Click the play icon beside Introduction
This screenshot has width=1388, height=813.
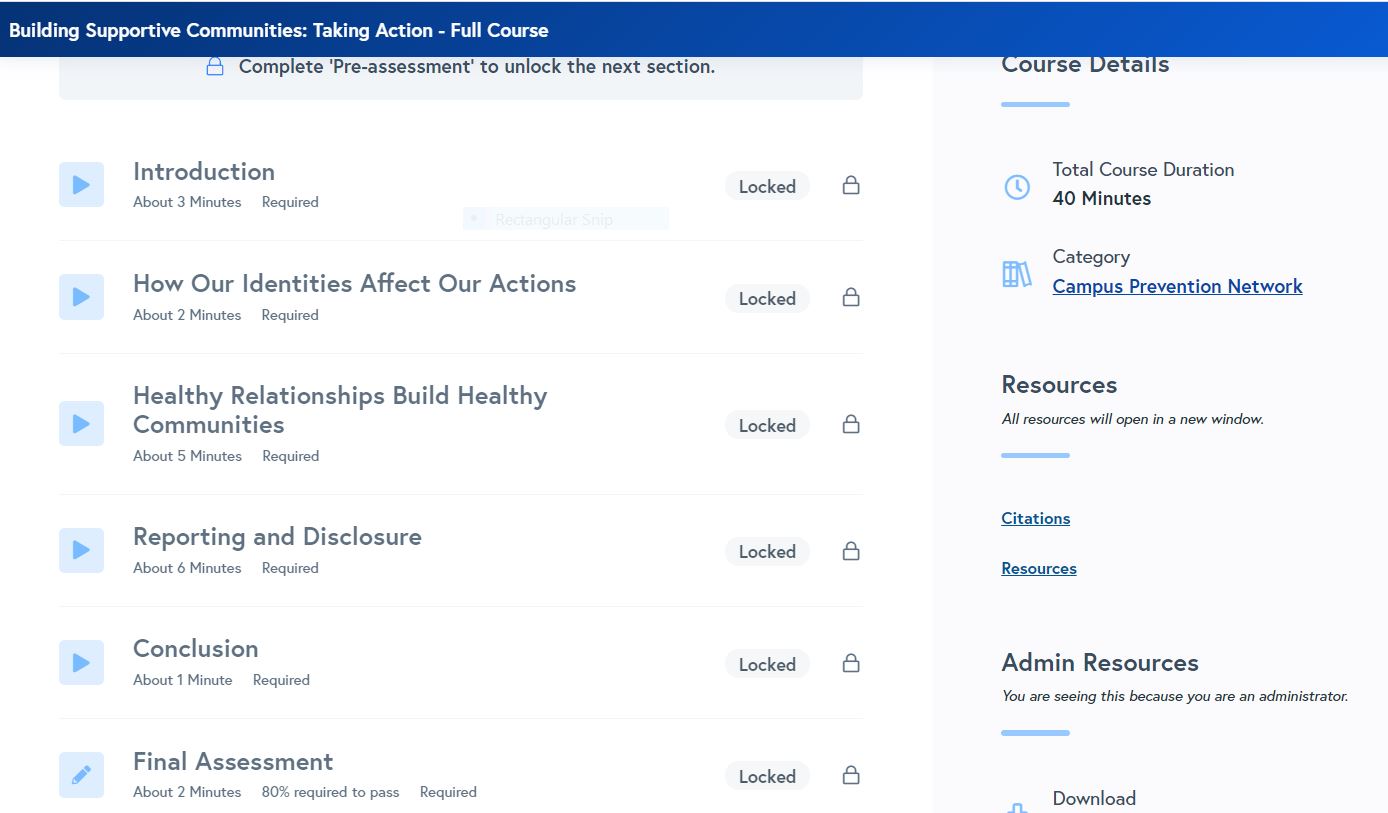click(81, 185)
